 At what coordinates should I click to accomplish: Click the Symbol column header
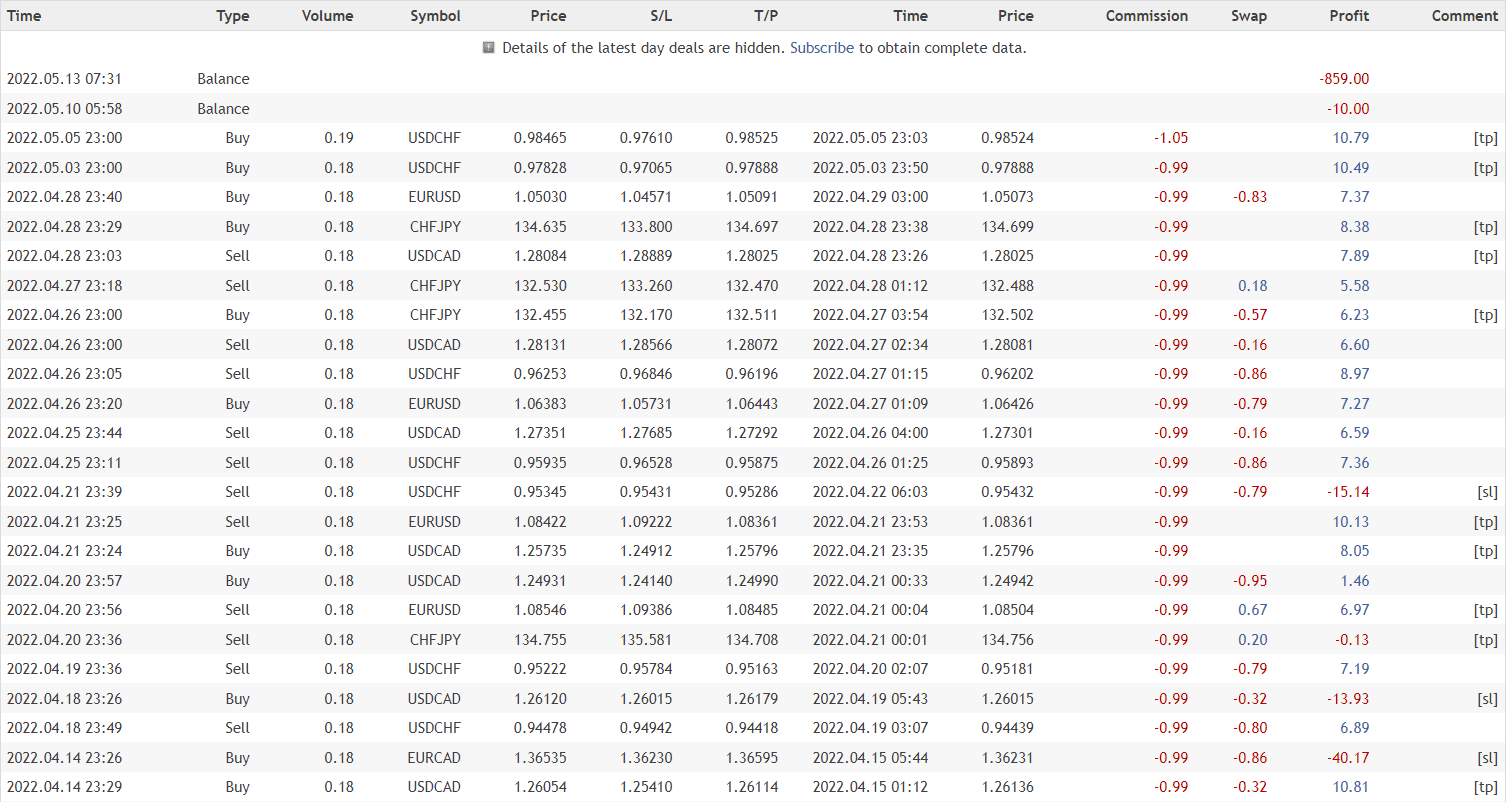click(x=436, y=16)
